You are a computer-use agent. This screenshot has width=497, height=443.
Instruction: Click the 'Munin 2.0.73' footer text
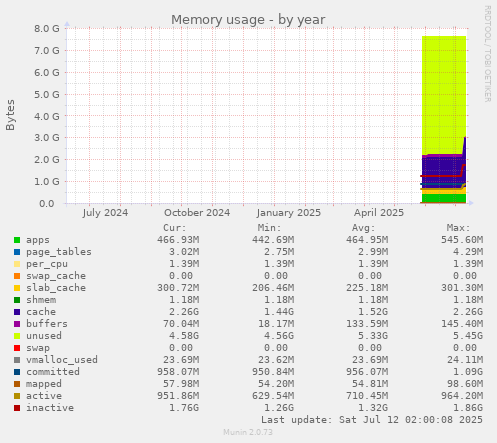point(248,432)
